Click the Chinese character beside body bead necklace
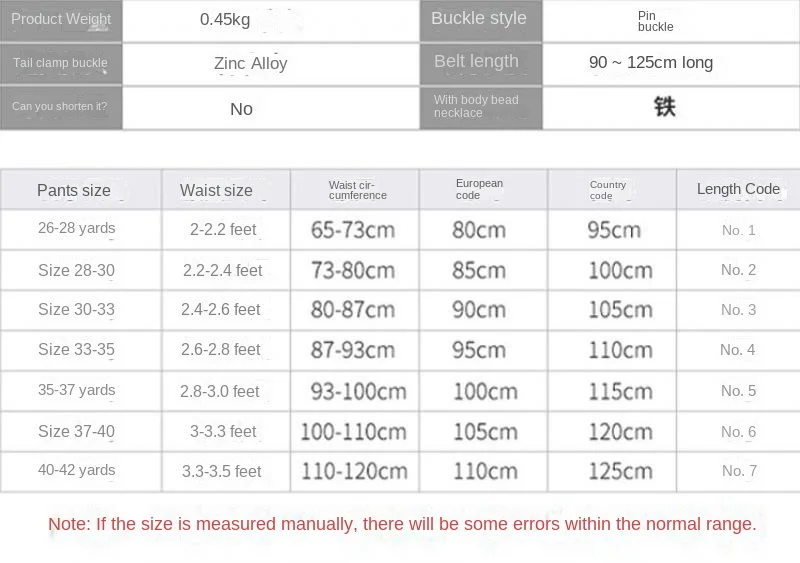The width and height of the screenshot is (800, 563). pyautogui.click(x=665, y=107)
